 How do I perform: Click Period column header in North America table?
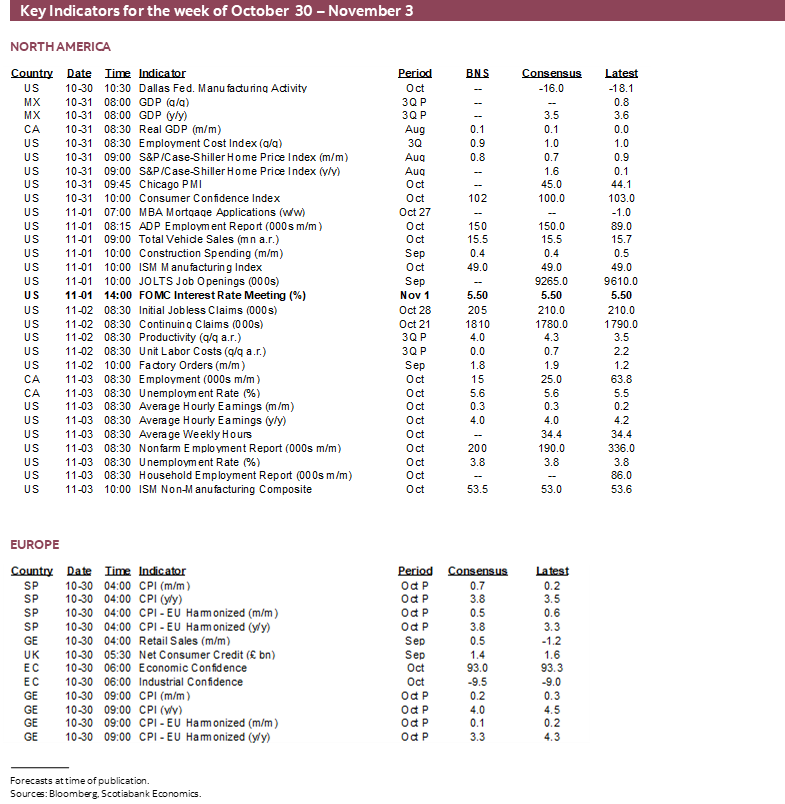tap(415, 73)
